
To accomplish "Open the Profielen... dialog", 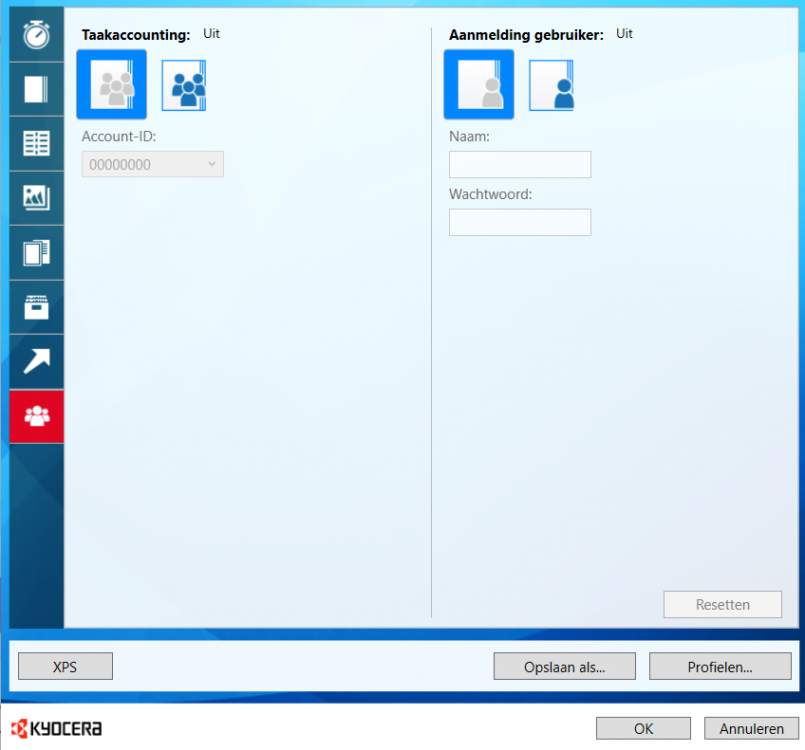I will click(x=720, y=666).
